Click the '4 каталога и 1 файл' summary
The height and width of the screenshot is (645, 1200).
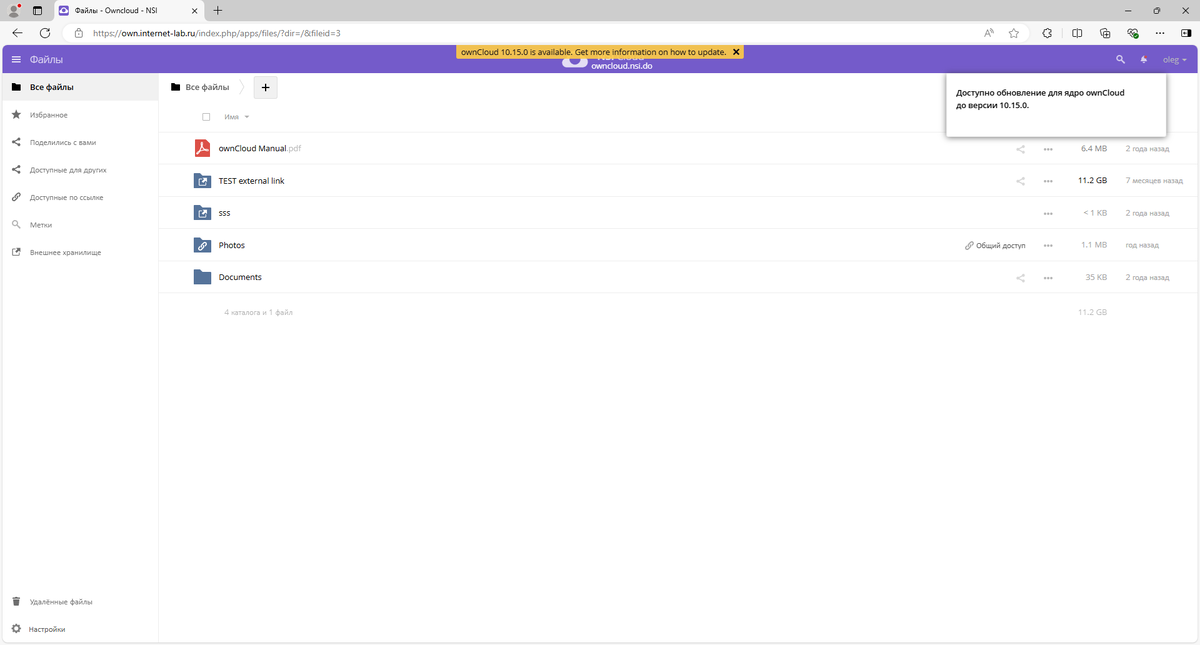pos(258,312)
